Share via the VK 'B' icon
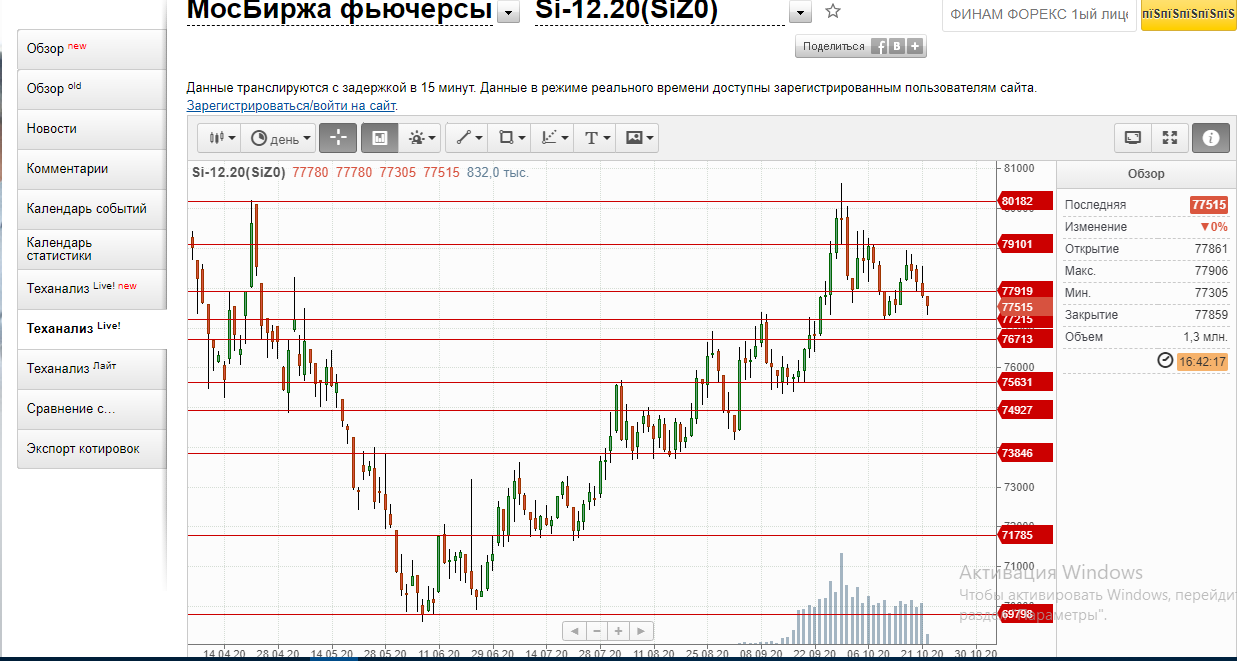Viewport: 1237px width, 661px height. 897,46
